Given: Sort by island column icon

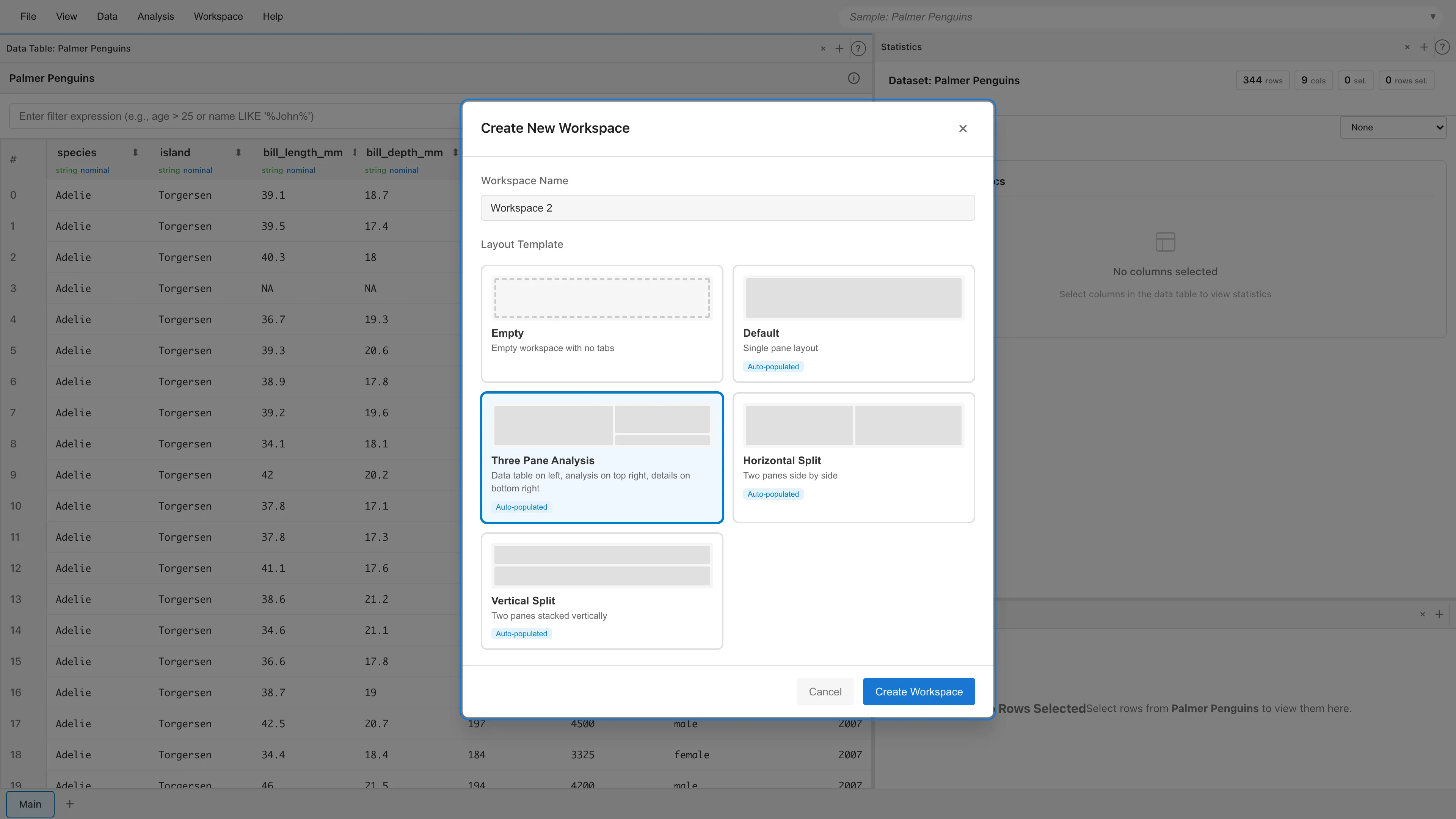Looking at the screenshot, I should click(x=238, y=152).
